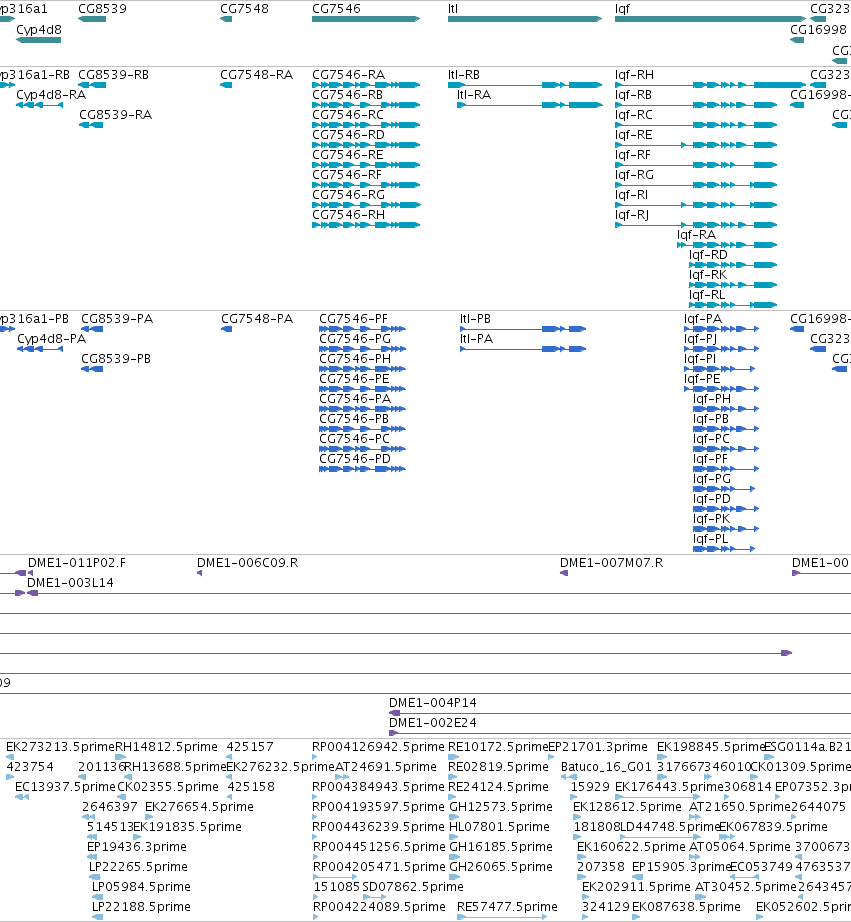Click the LD44748.5prime EST label
Viewport: 851px width, 922px height.
click(x=670, y=827)
